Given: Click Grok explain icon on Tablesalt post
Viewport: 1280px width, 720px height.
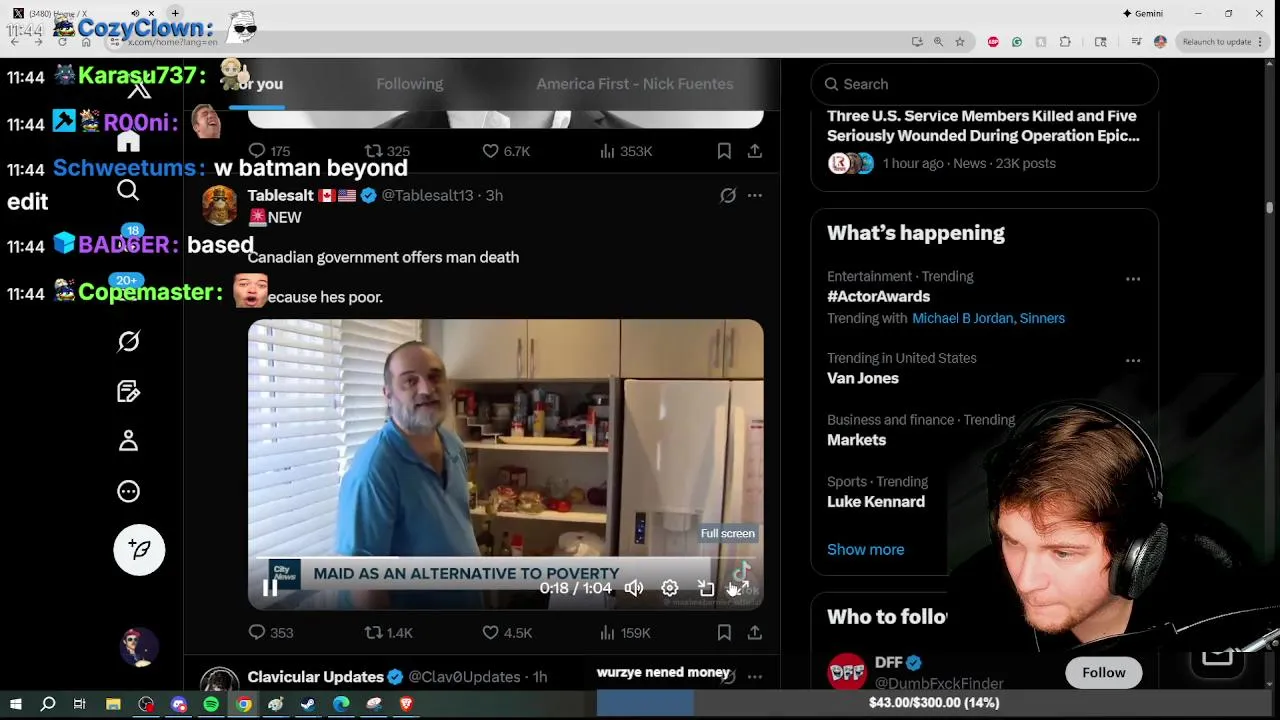Looking at the screenshot, I should (728, 196).
